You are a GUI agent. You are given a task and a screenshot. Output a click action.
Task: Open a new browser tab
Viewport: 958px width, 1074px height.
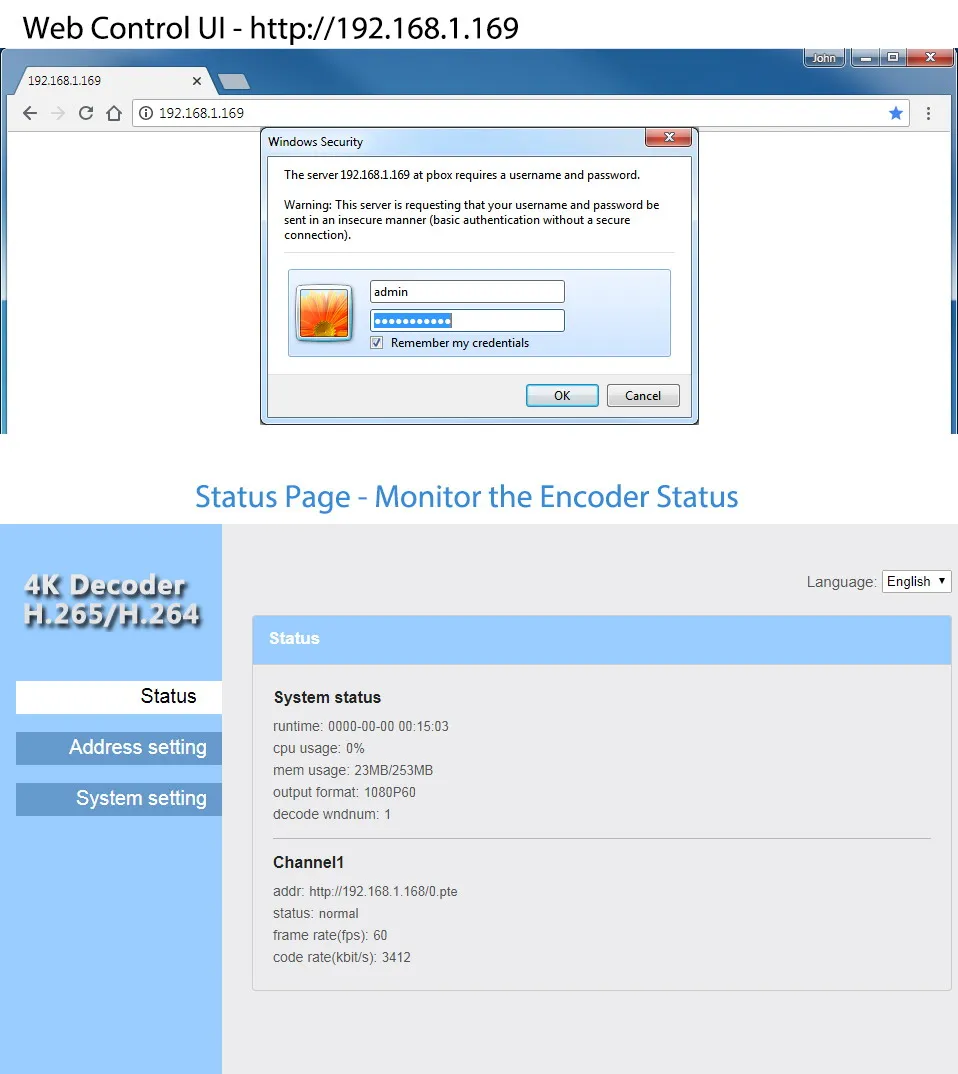click(x=234, y=82)
